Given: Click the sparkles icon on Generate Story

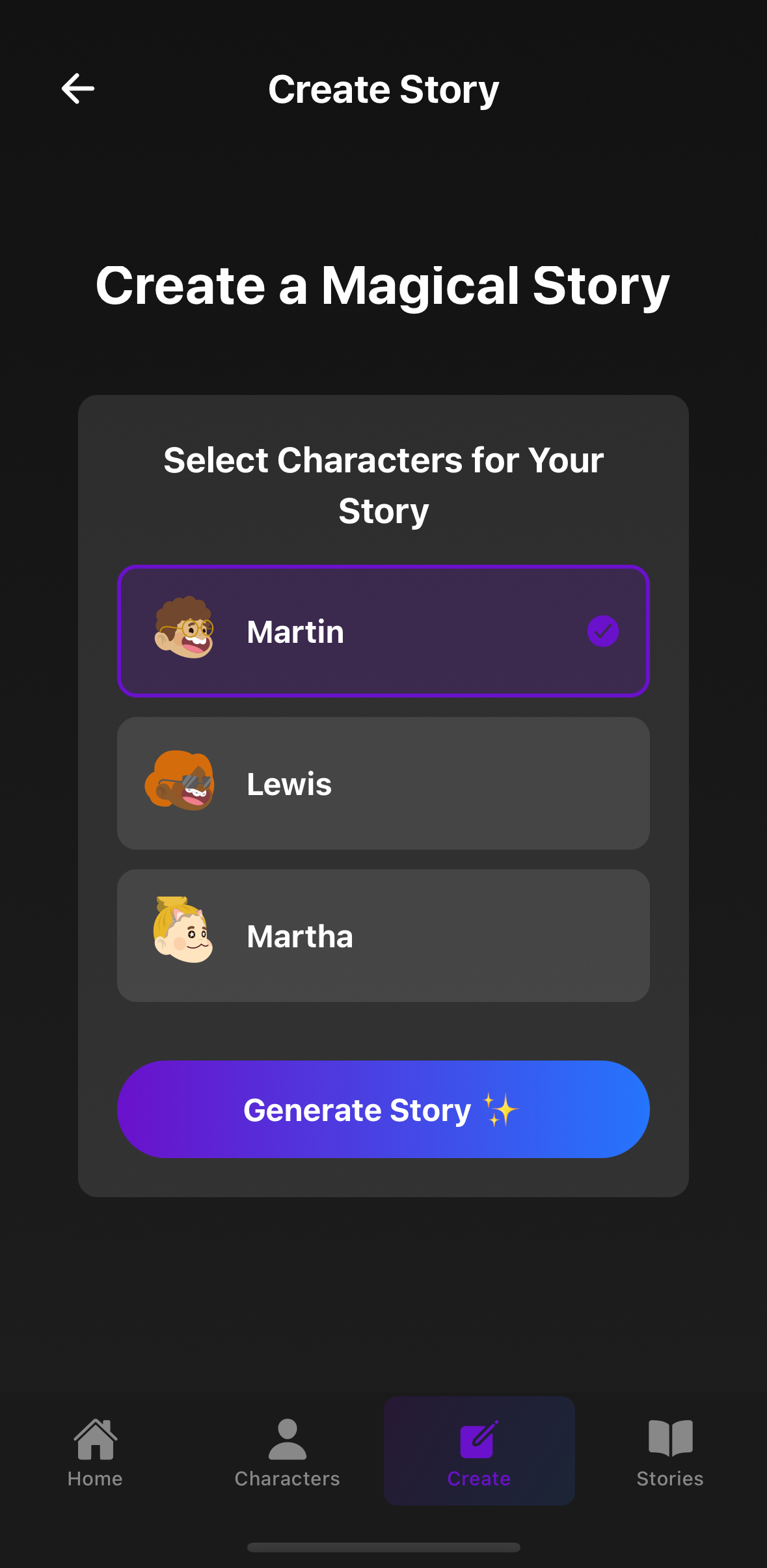Looking at the screenshot, I should pyautogui.click(x=500, y=1109).
